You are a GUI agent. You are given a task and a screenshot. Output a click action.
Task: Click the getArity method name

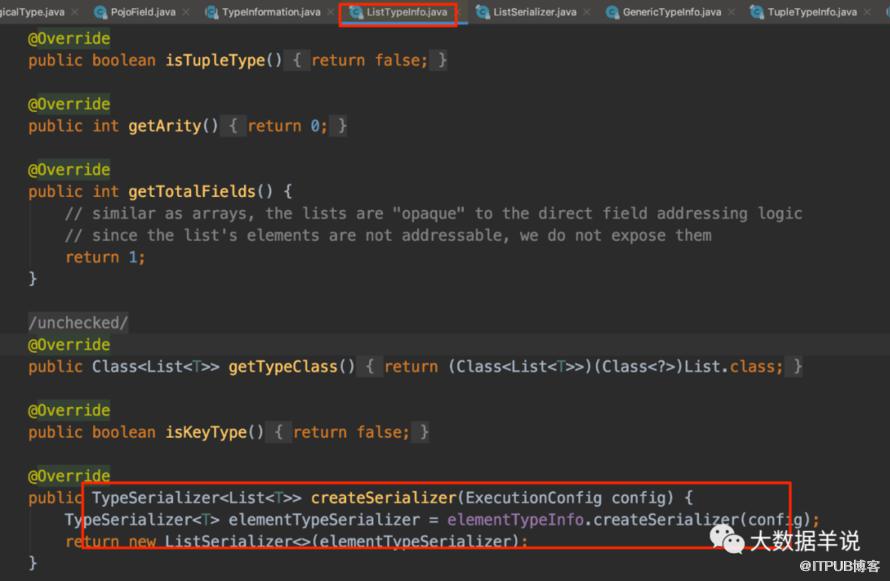point(165,126)
